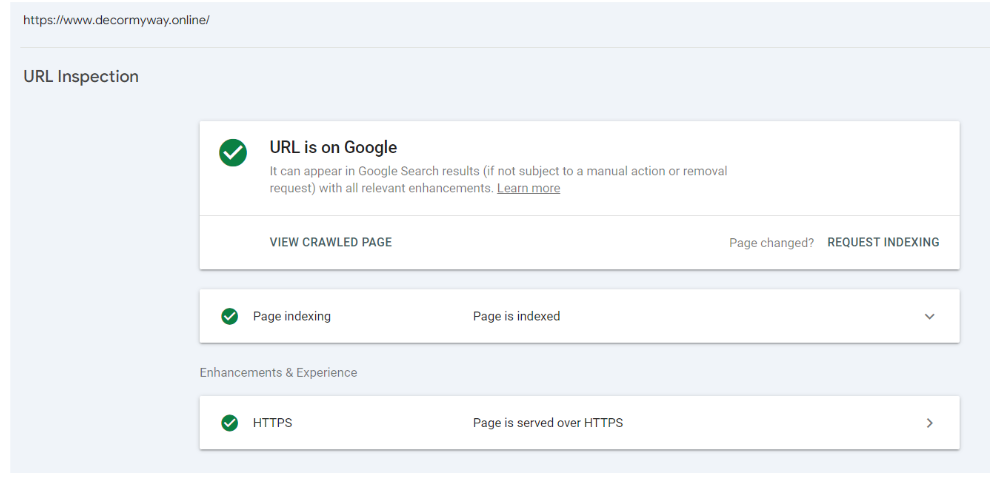
Task: Select the inspected URL text at top
Action: tap(116, 20)
